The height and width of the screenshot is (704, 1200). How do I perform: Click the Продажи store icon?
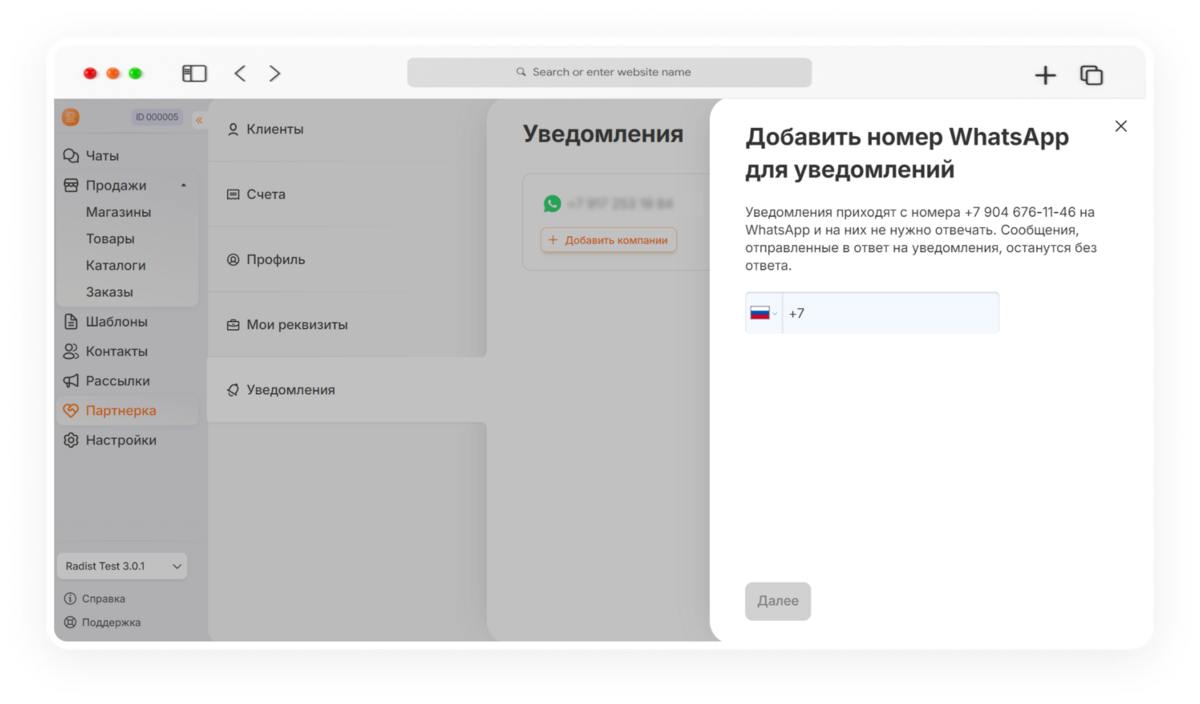pyautogui.click(x=71, y=185)
